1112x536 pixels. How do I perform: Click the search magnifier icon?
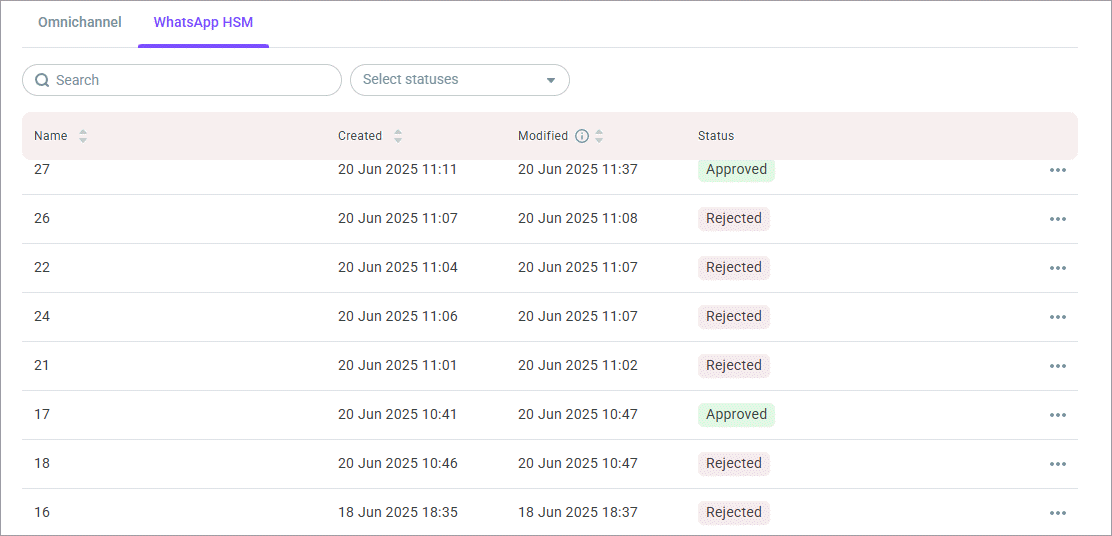42,80
